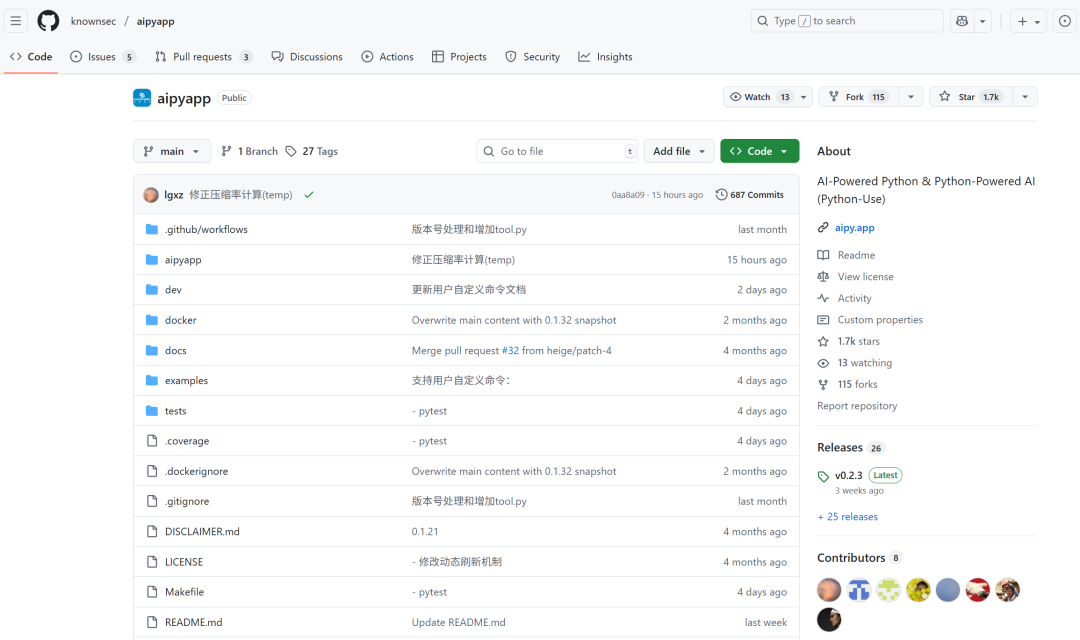Open the green Code dropdown button

point(760,151)
